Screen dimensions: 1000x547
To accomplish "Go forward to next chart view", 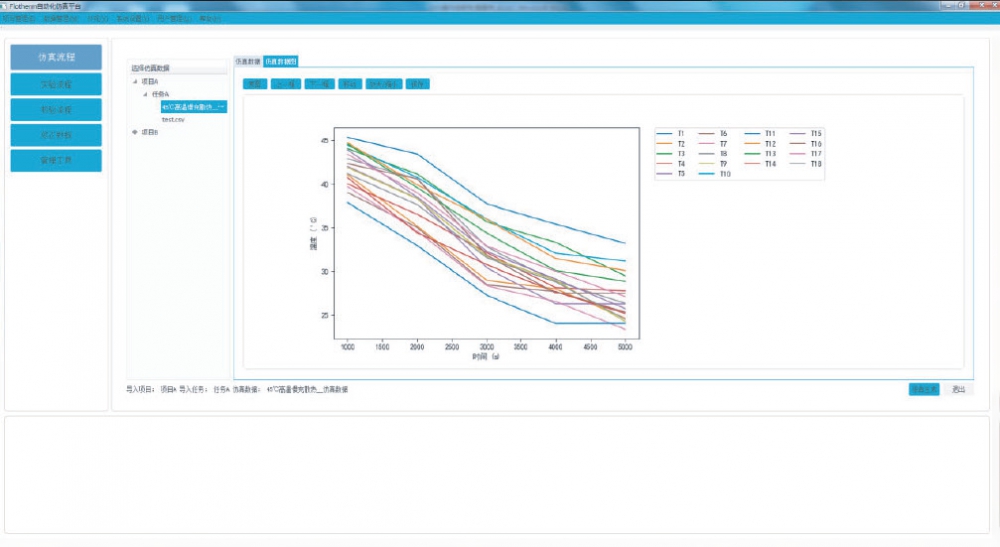I will [318, 84].
